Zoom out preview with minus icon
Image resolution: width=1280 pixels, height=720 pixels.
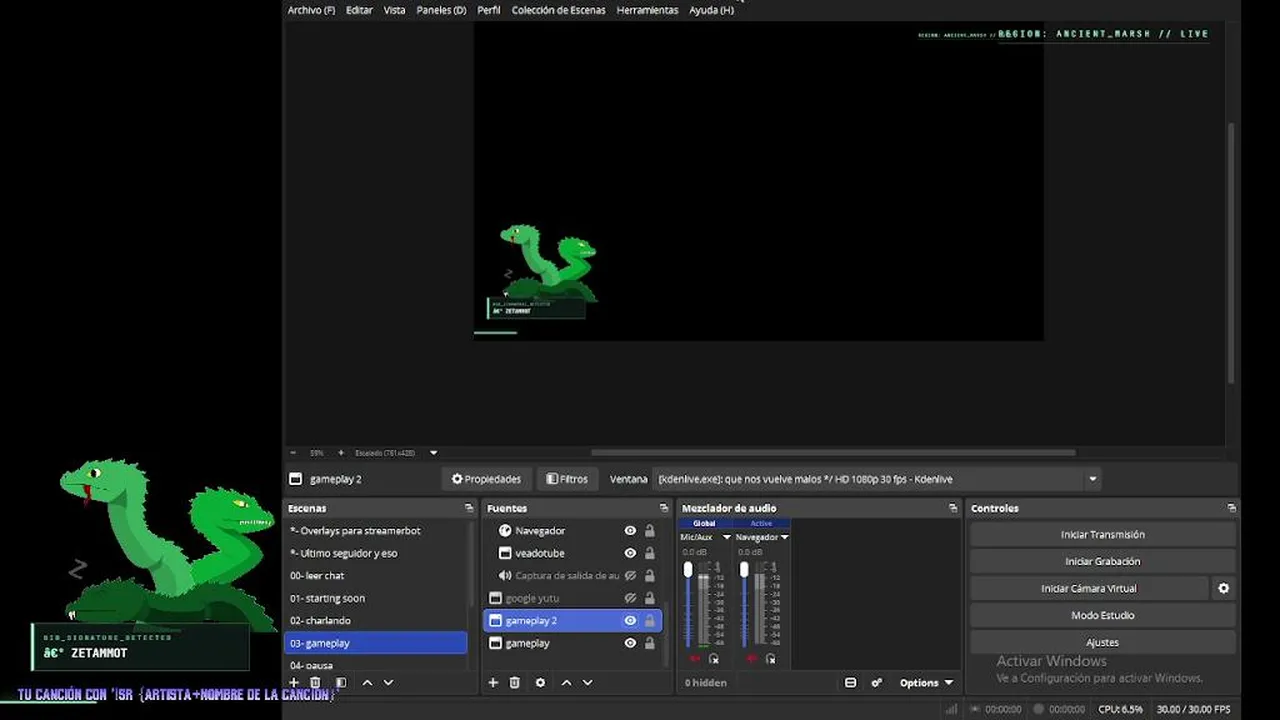293,452
